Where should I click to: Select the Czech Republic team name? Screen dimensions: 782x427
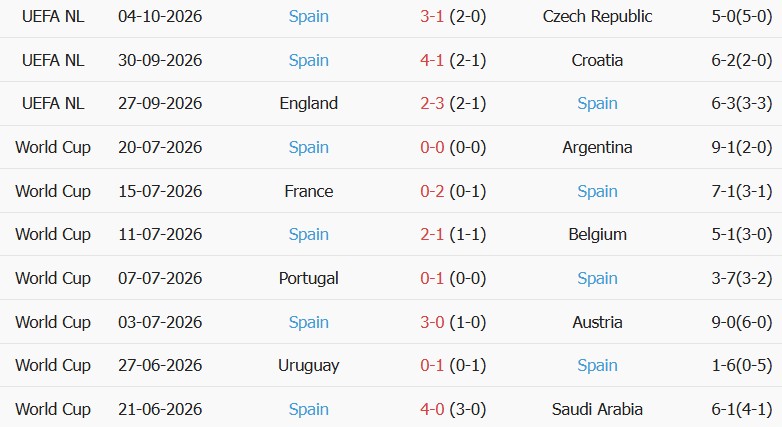[x=597, y=16]
